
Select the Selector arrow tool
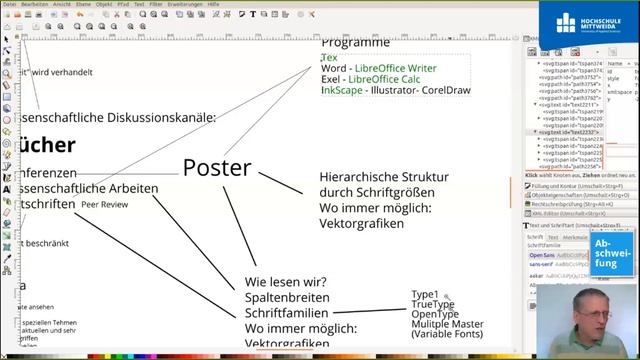[7, 39]
